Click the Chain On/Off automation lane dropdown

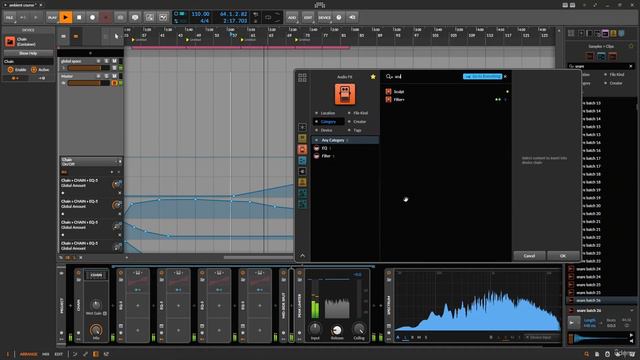pos(90,162)
